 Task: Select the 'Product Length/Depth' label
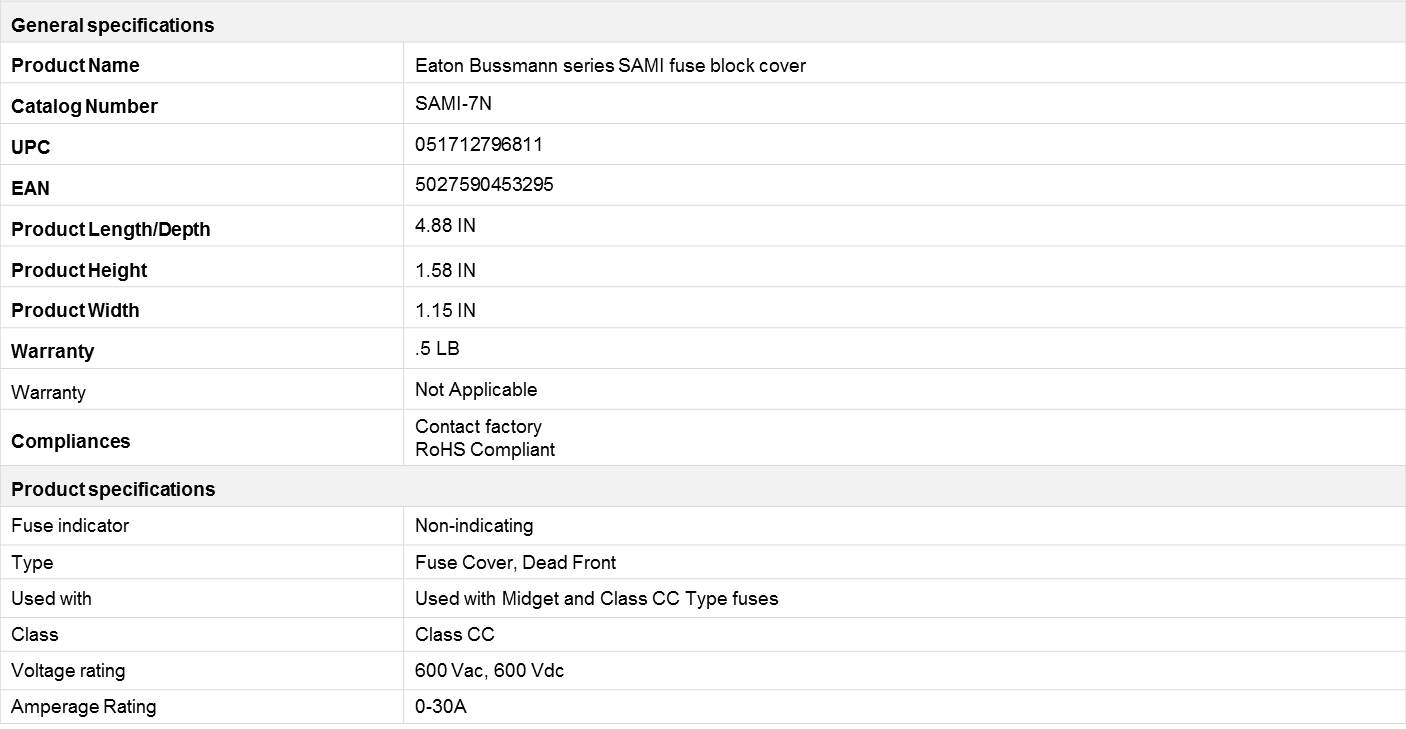111,230
